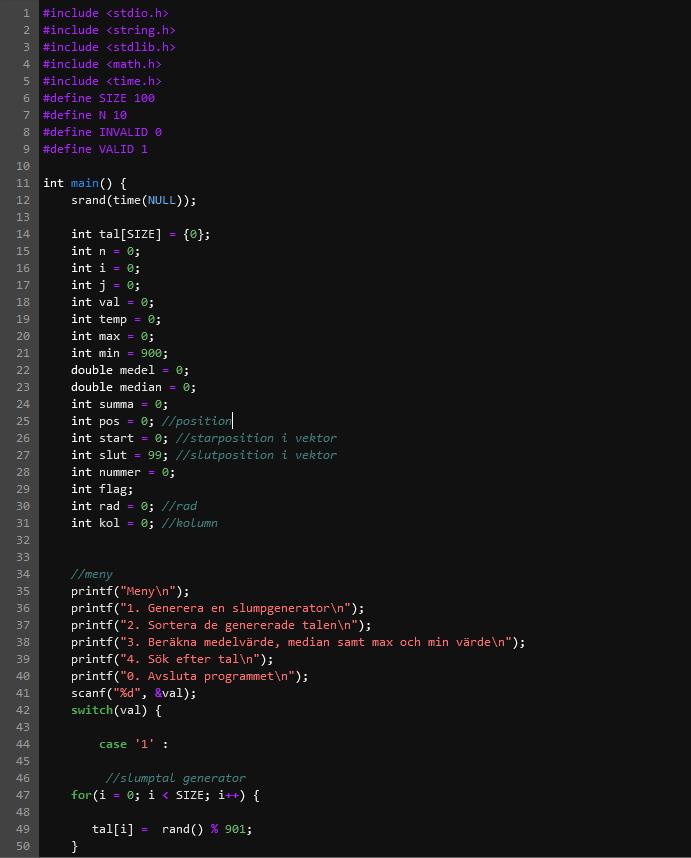Screen dimensions: 691x858
Task: Click the for loop header line
Action: 165,795
